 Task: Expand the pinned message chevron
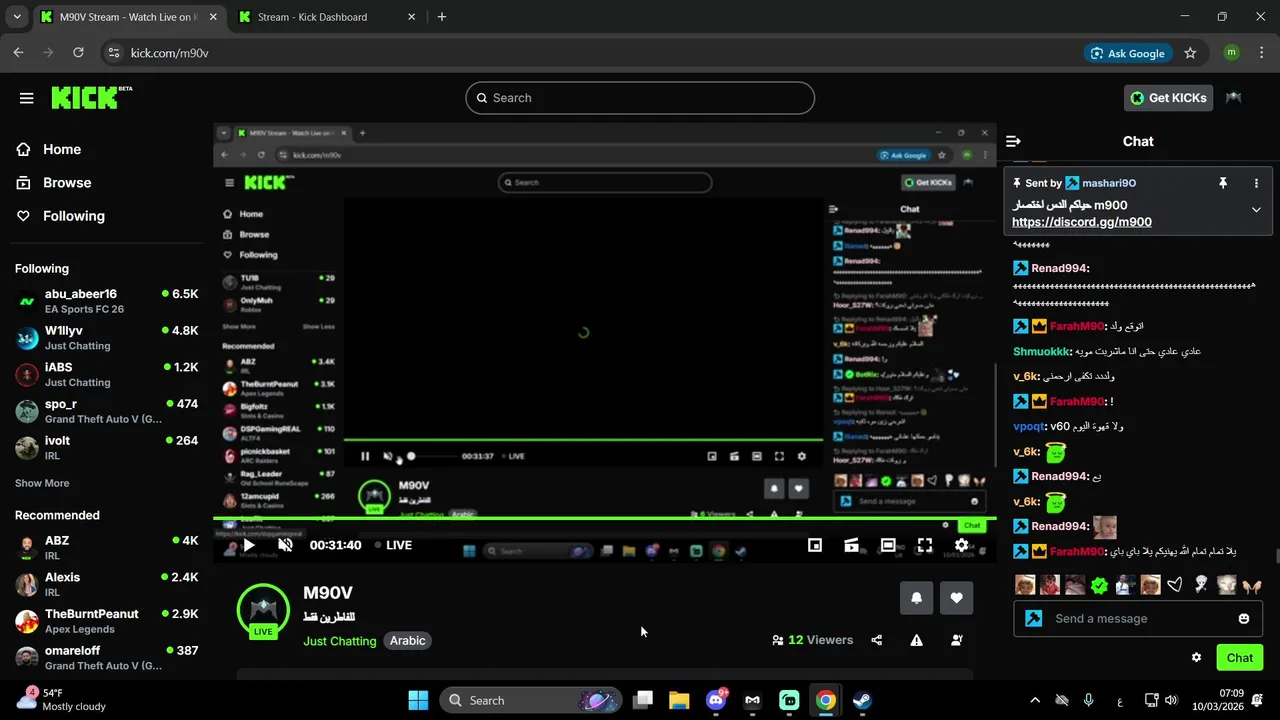click(x=1256, y=210)
